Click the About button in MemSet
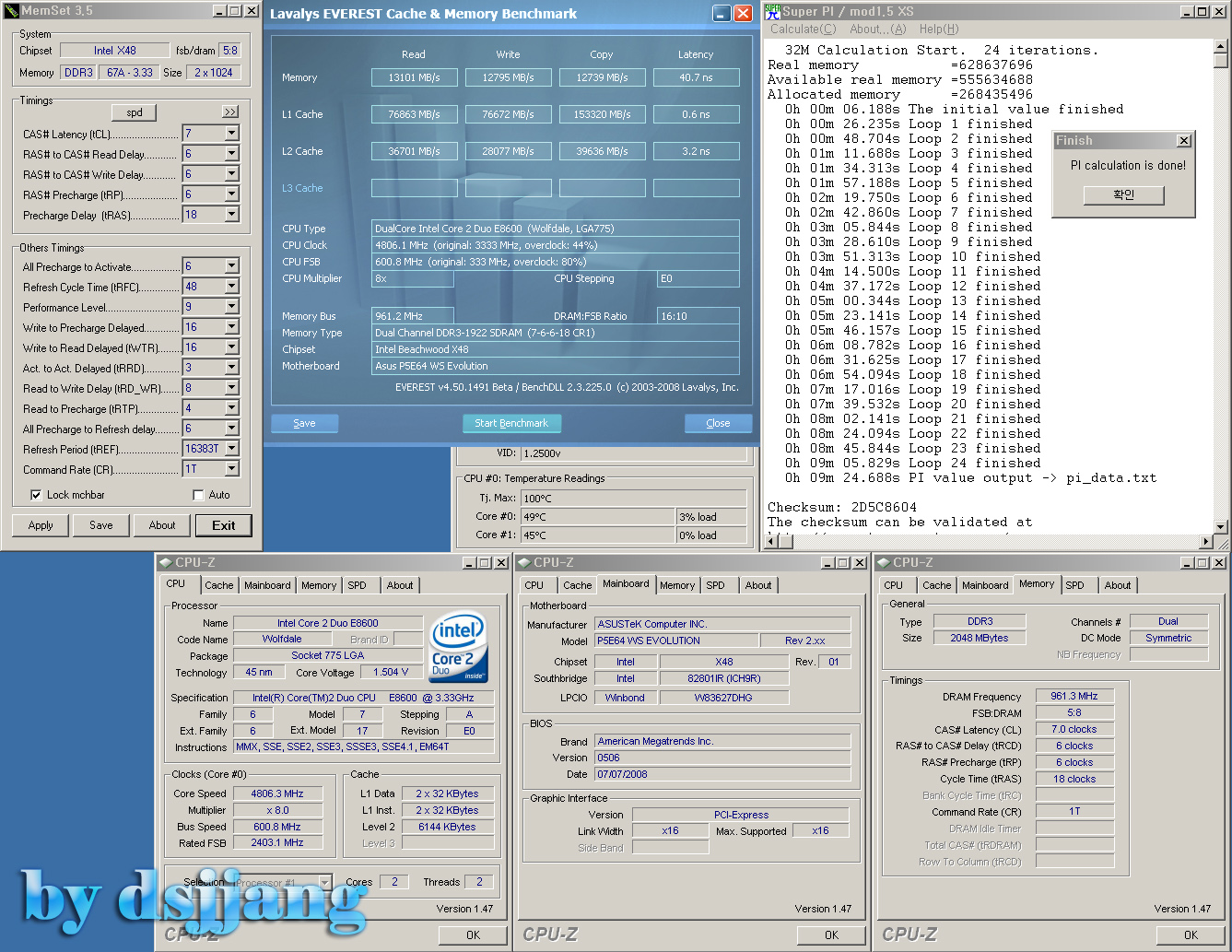The image size is (1232, 952). click(162, 525)
